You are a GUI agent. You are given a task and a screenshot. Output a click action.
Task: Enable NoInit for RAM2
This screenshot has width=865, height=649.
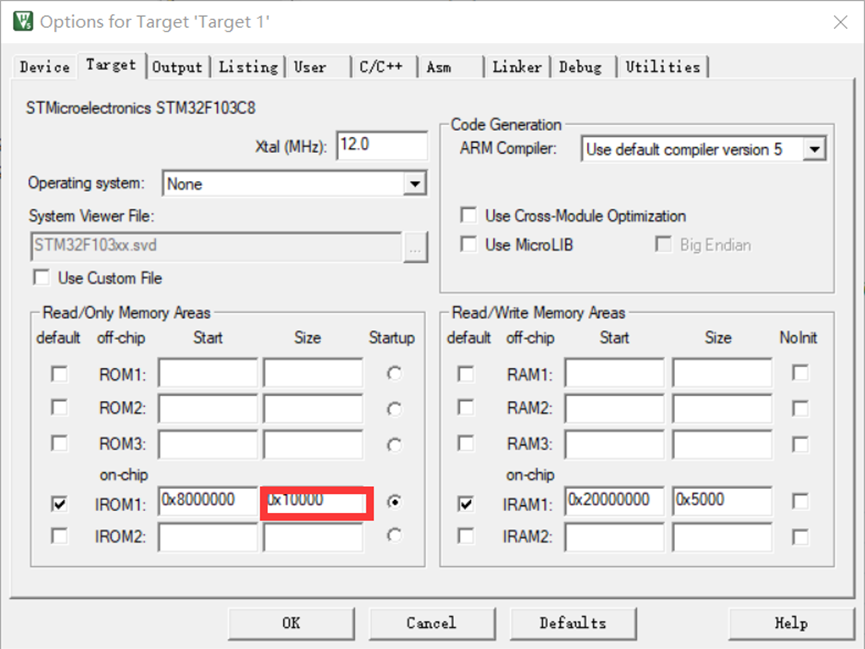coord(800,408)
